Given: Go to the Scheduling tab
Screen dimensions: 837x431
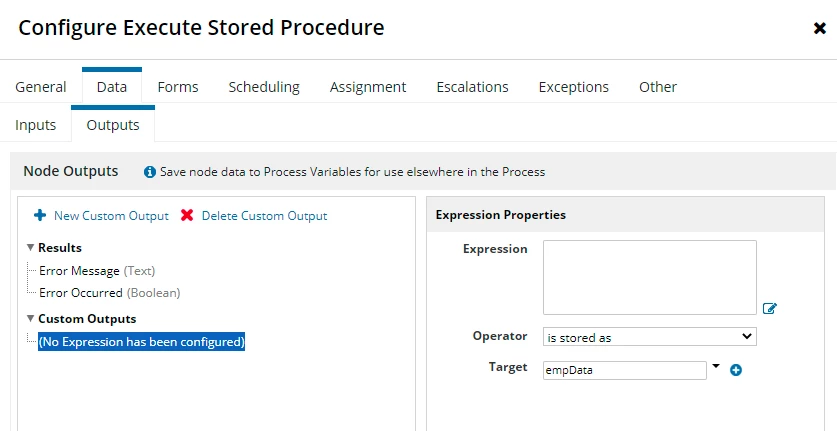Looking at the screenshot, I should point(264,87).
